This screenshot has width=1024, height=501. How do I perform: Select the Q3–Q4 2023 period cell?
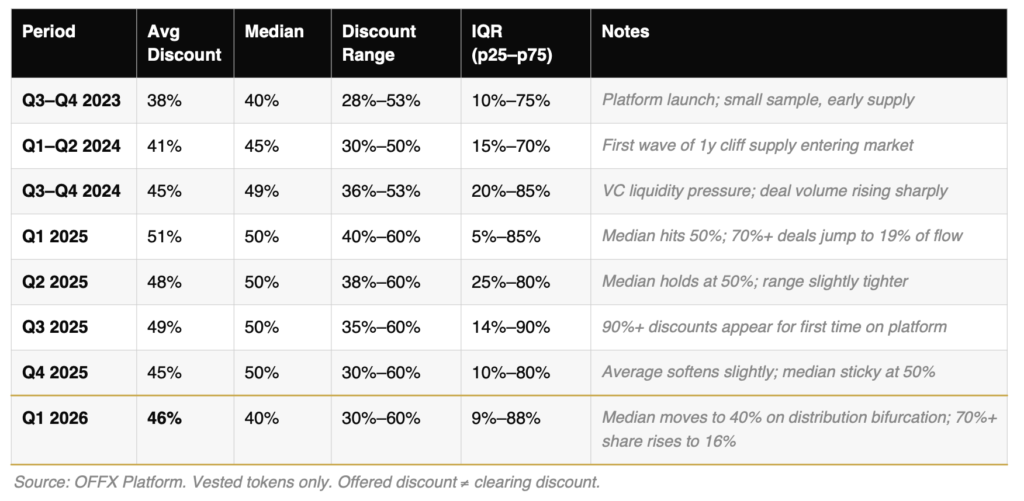[x=70, y=100]
